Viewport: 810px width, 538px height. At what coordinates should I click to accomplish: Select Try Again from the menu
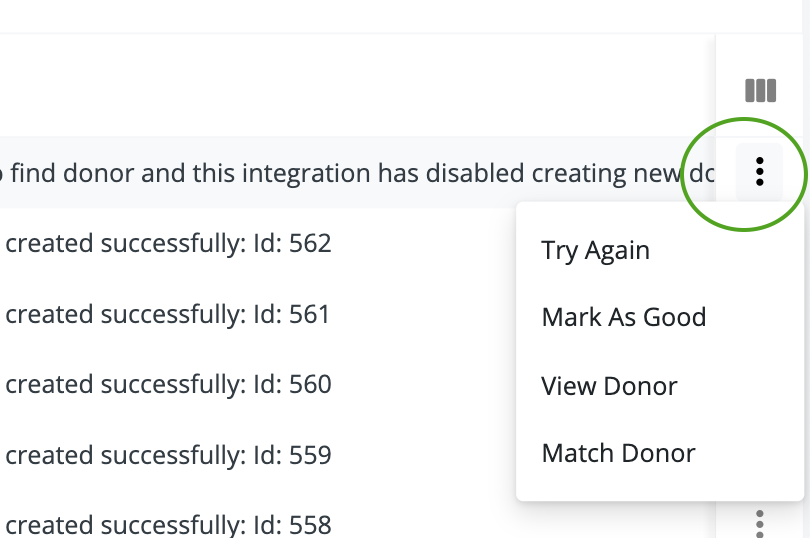[x=595, y=249]
